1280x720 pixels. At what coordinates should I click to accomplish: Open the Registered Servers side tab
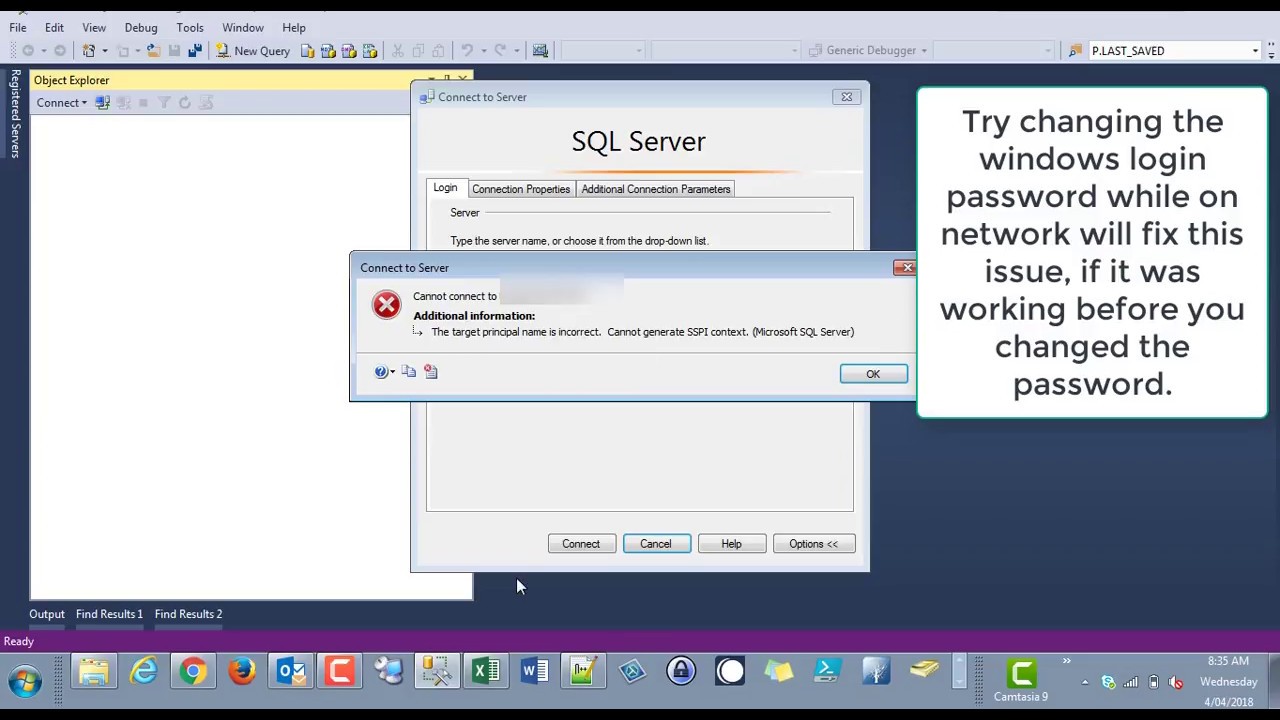coord(15,114)
